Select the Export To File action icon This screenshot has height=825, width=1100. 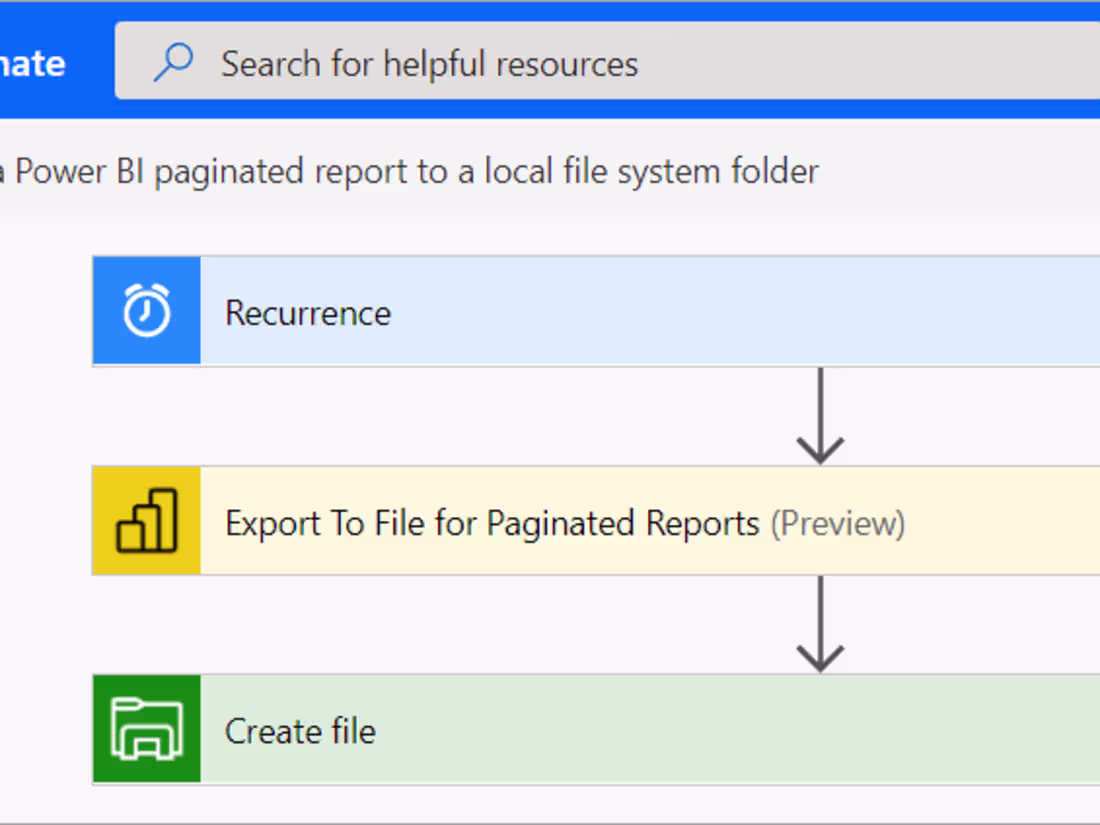click(146, 520)
